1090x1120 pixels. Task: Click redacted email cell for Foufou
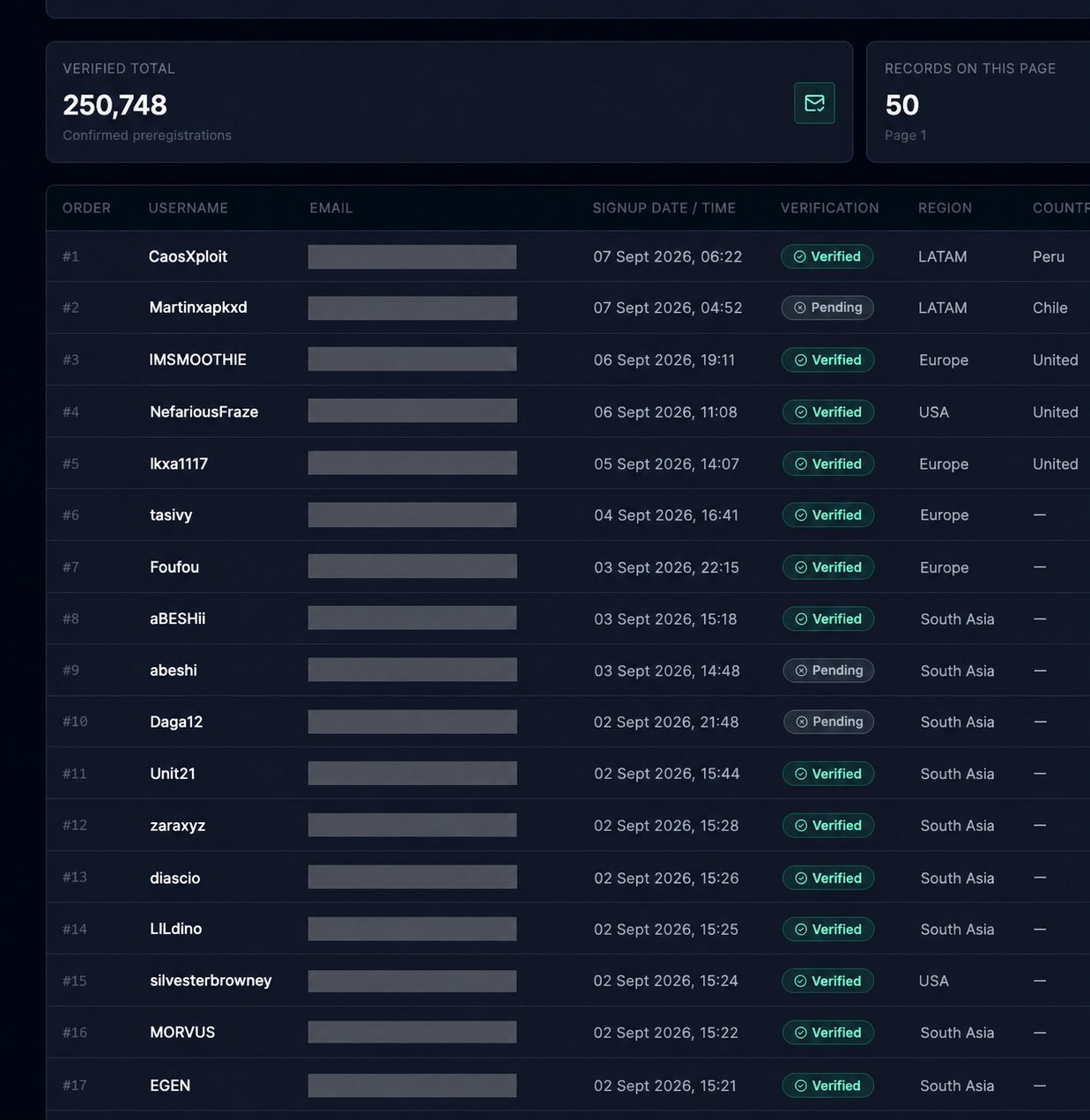(412, 567)
